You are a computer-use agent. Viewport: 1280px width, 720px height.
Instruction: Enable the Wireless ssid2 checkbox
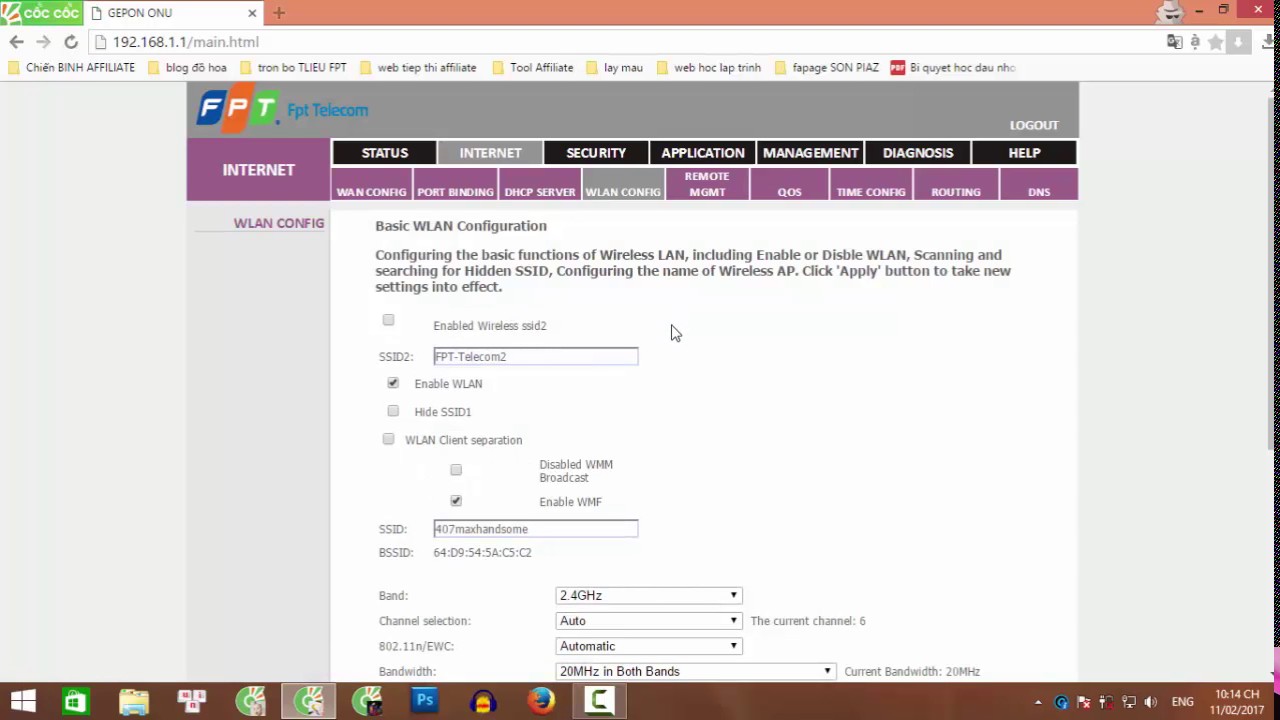388,320
